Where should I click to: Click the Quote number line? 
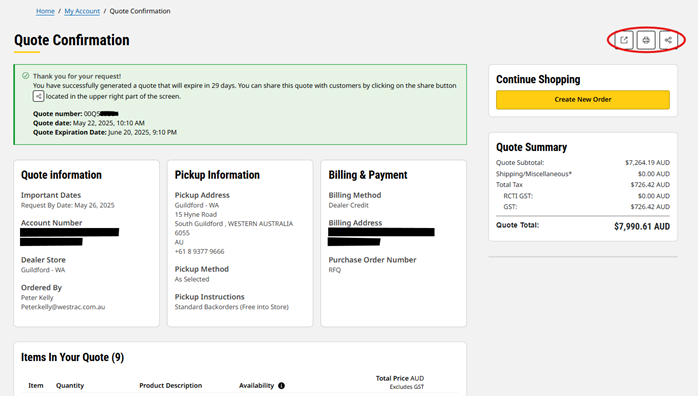[76, 113]
